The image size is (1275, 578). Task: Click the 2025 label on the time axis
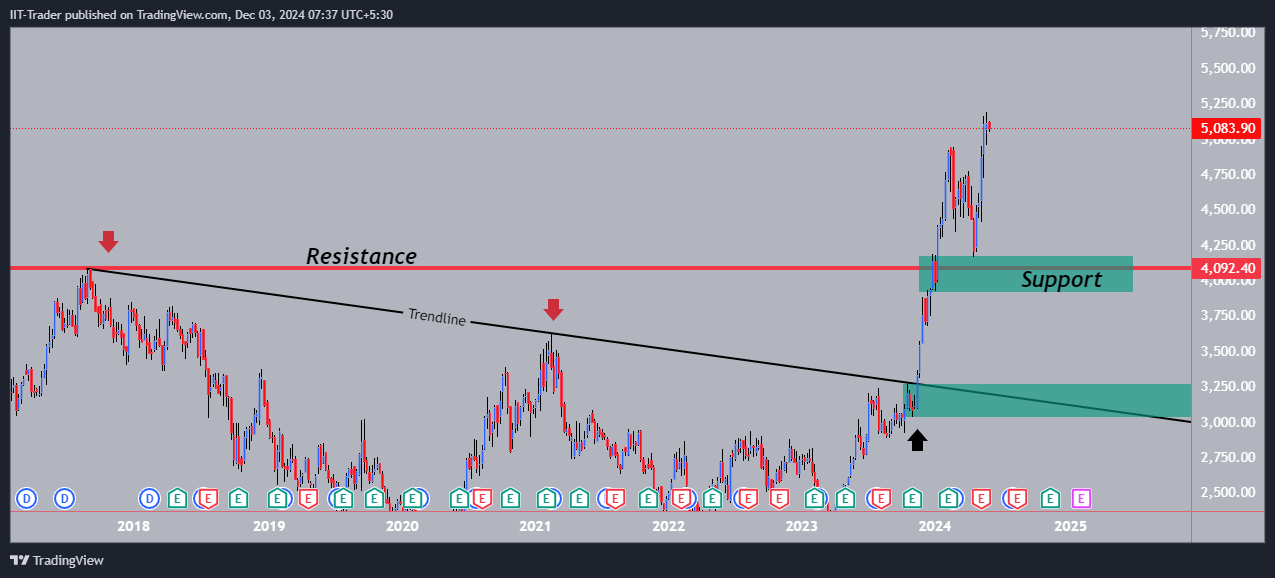pyautogui.click(x=1070, y=526)
